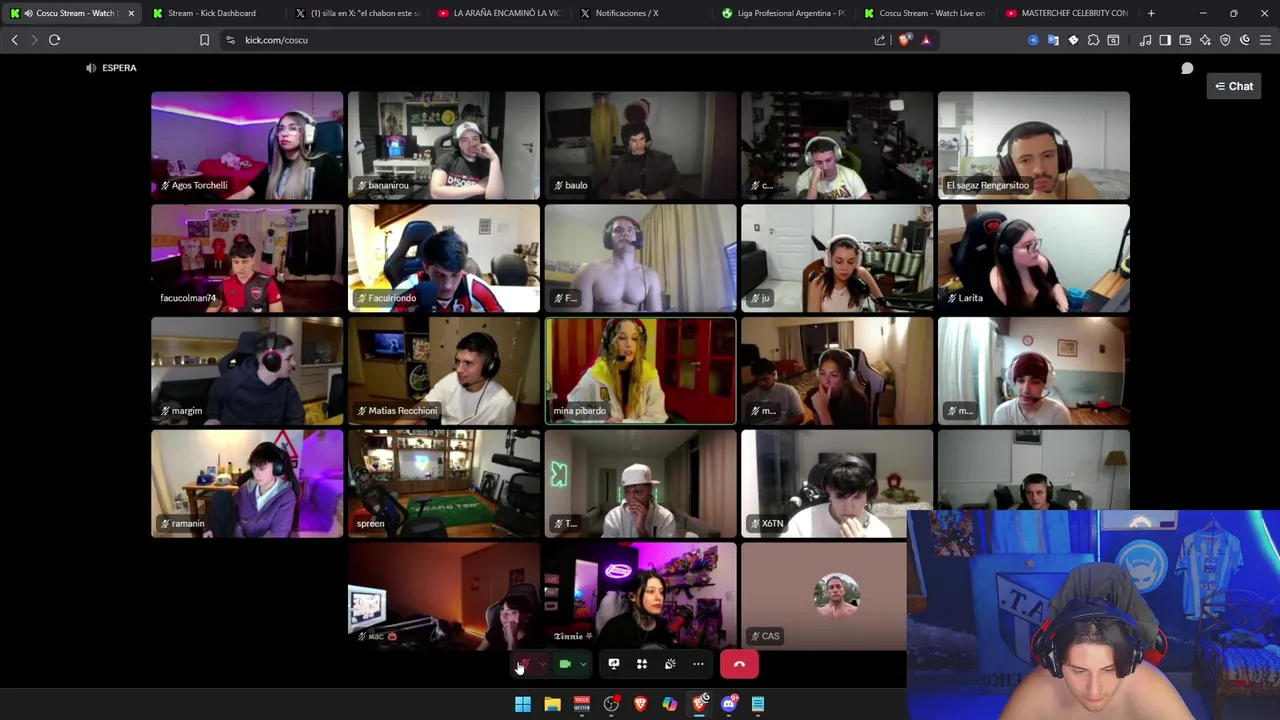The image size is (1280, 720).
Task: Close the active Coscu Stream tab
Action: click(x=130, y=13)
